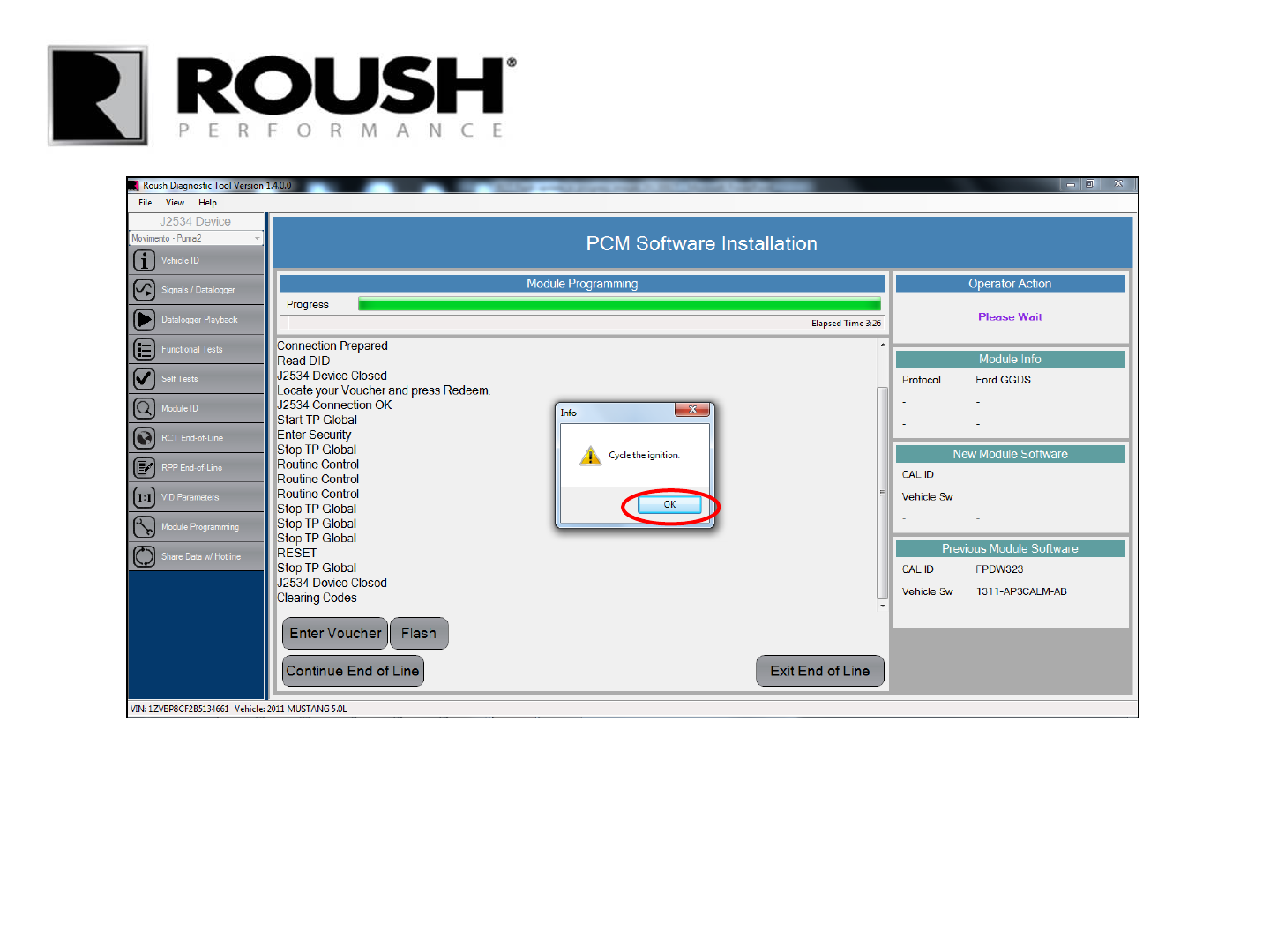The width and height of the screenshot is (1270, 952).
Task: Click the VID Parameters label
Action: pos(190,498)
